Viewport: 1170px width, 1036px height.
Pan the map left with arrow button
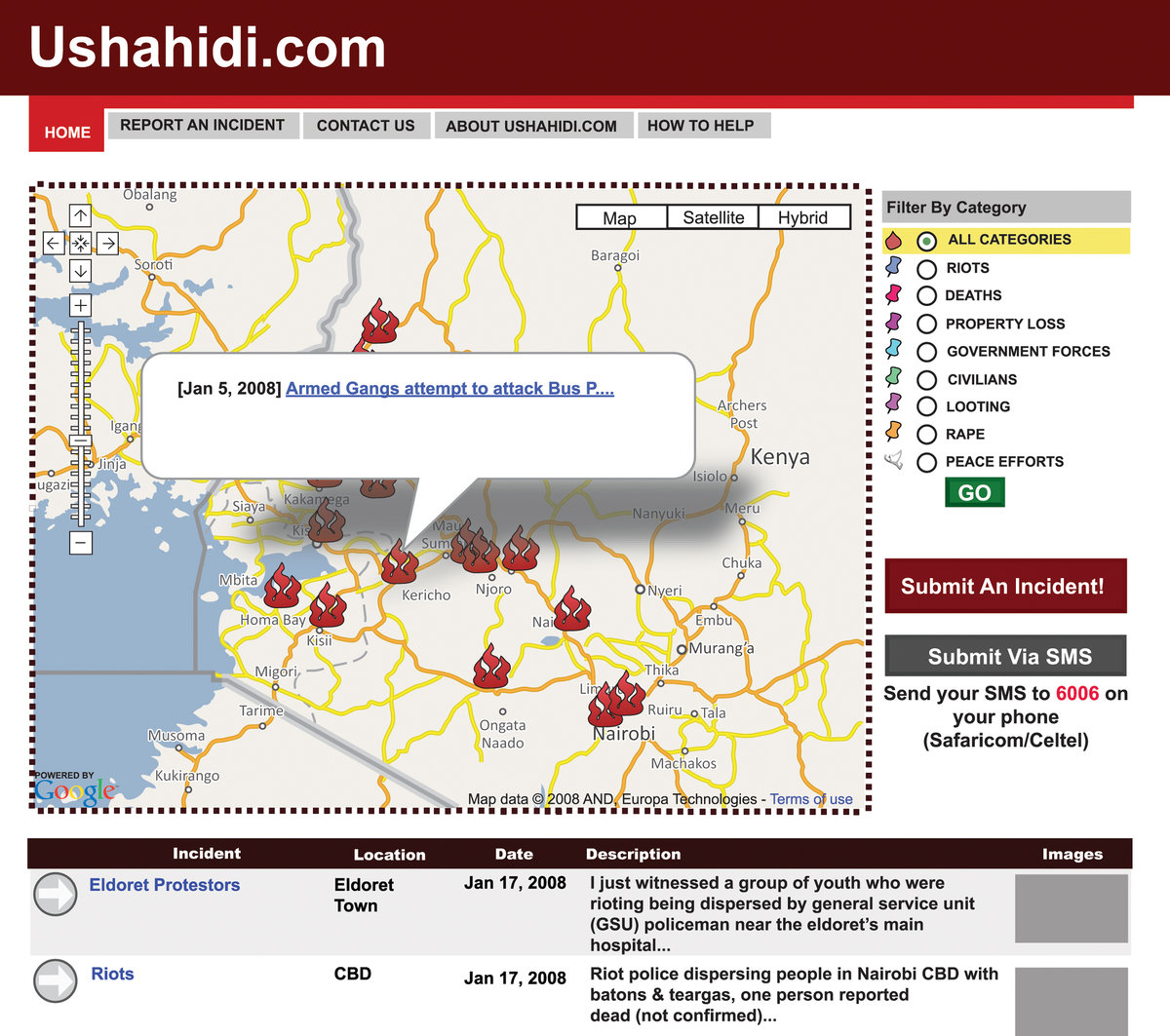point(54,243)
